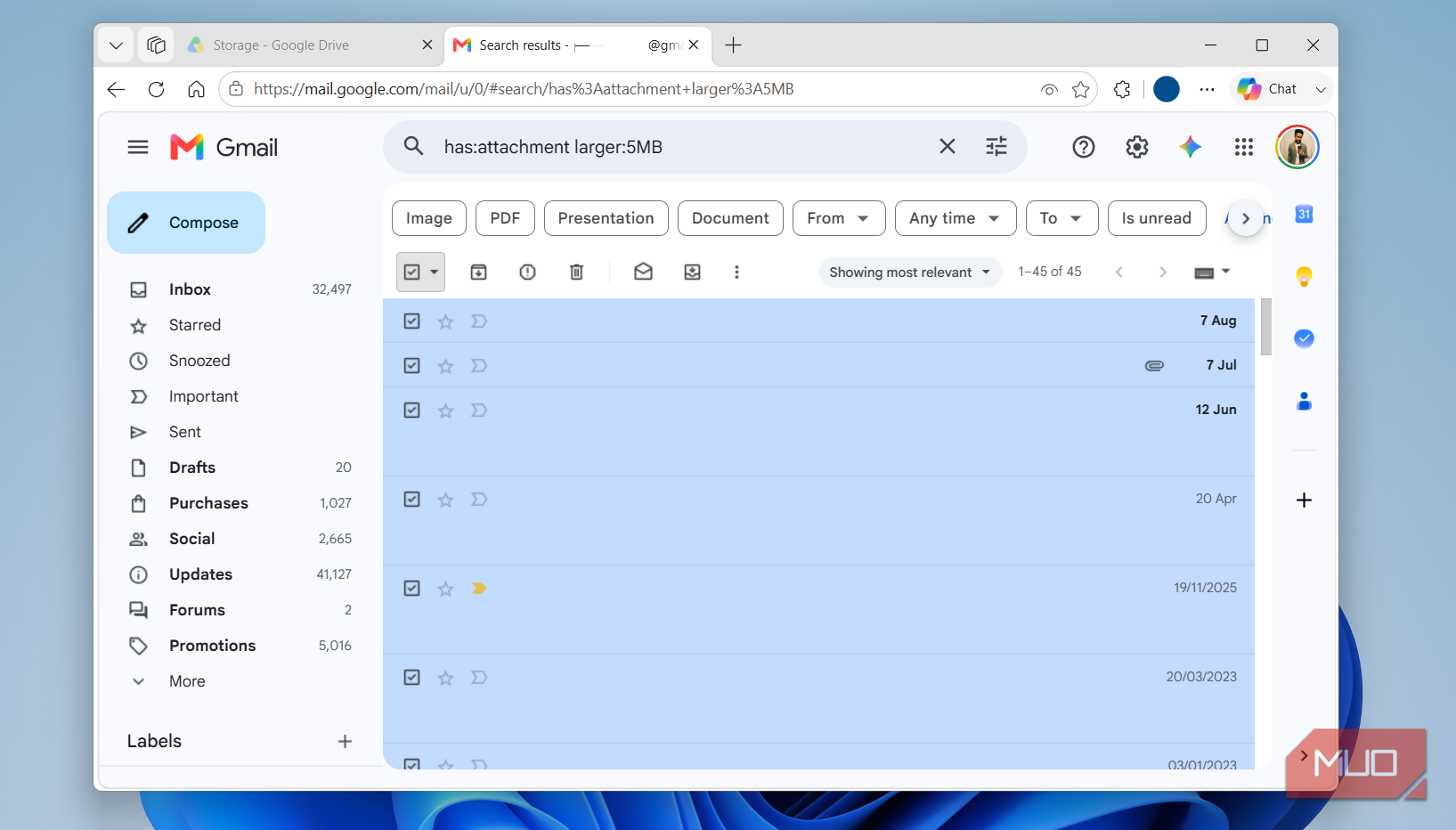Uncheck the 20 Apr email checkbox
The height and width of the screenshot is (830, 1456).
coord(412,500)
